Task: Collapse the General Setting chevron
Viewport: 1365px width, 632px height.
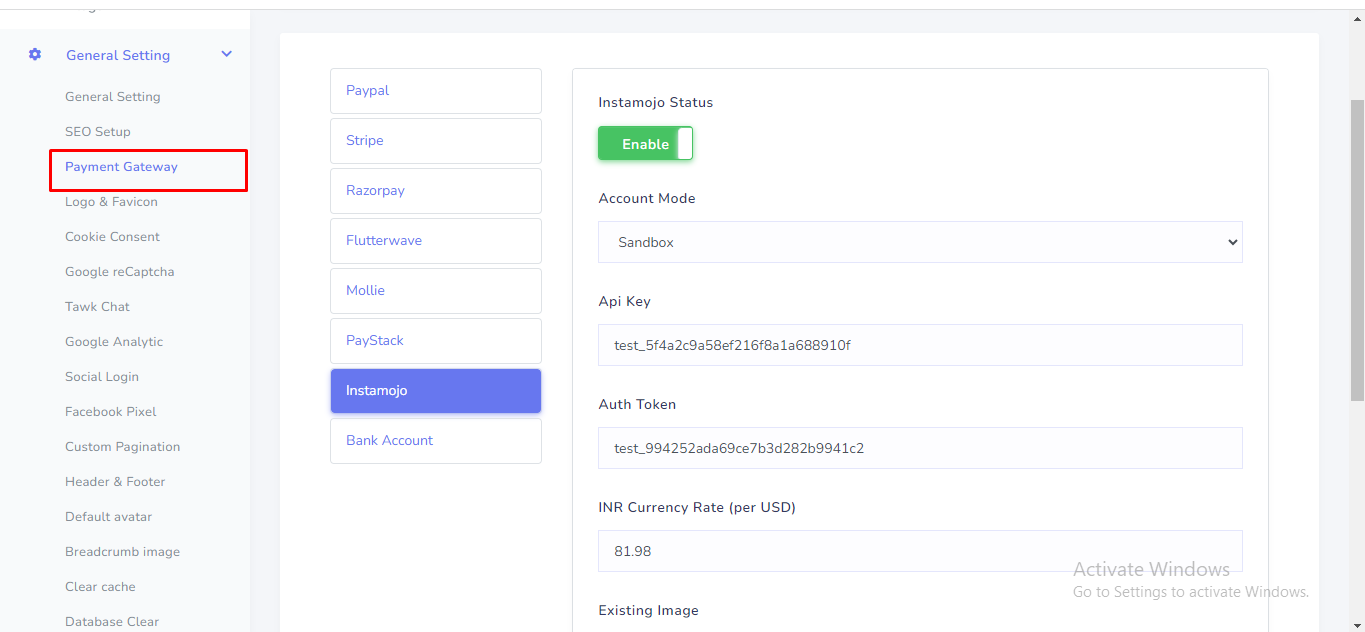Action: [227, 55]
